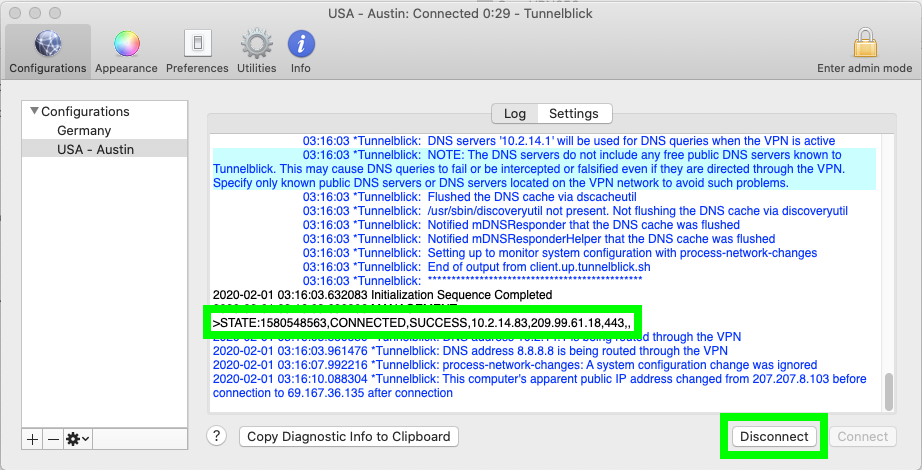Click the window title 'USA - Austin: Connected'
Image resolution: width=922 pixels, height=470 pixels.
460,13
